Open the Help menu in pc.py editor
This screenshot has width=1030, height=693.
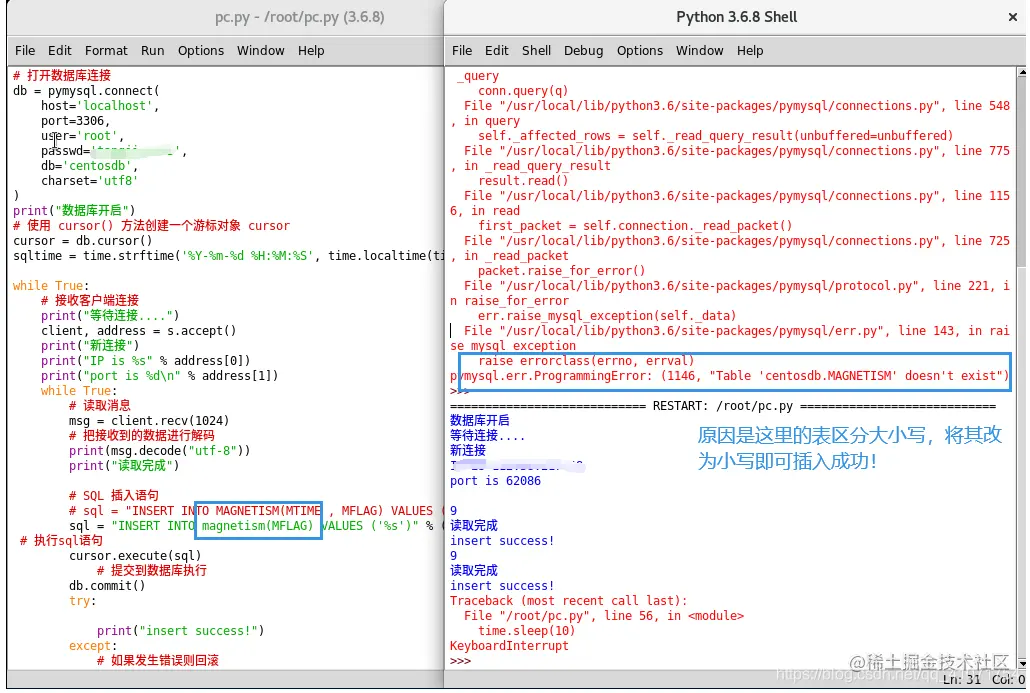click(x=311, y=51)
